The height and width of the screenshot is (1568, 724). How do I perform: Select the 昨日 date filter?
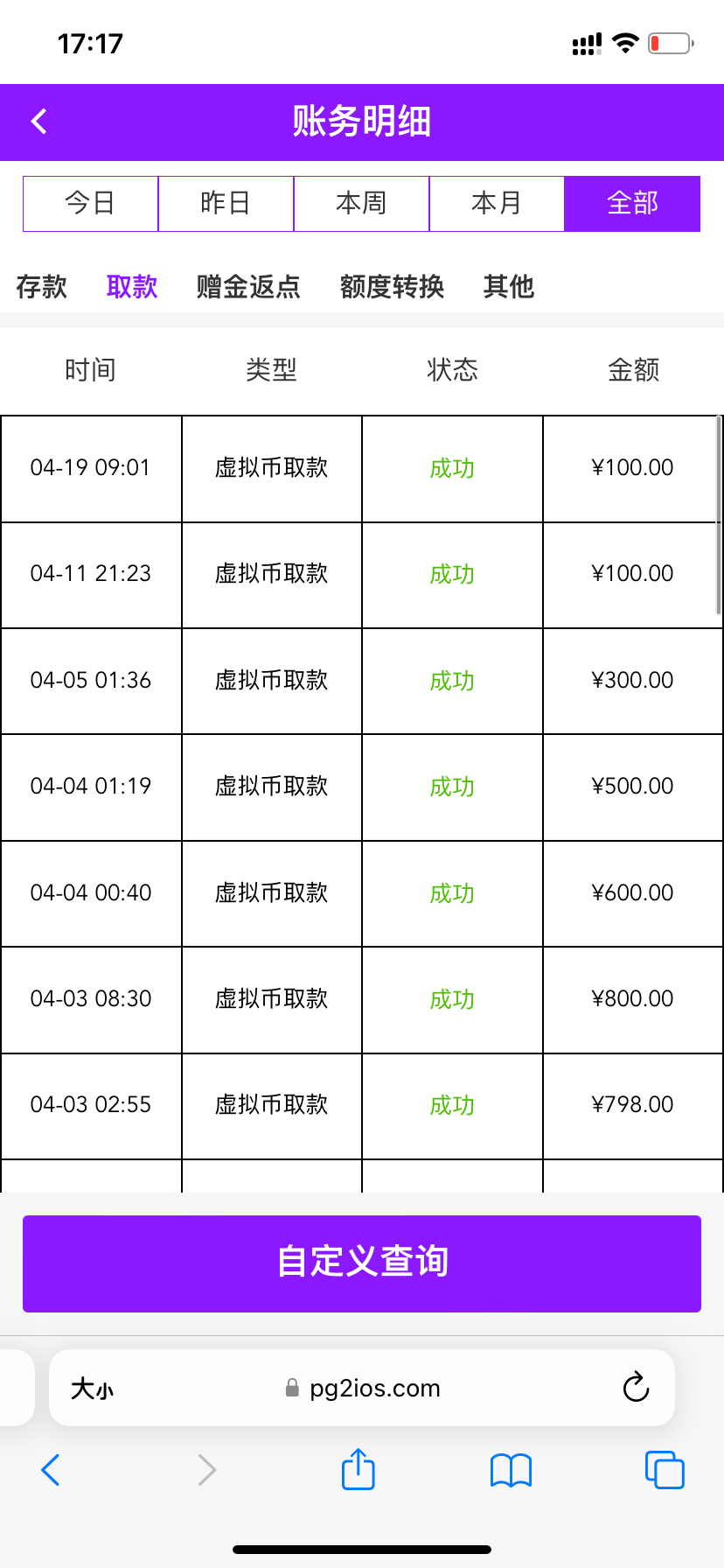click(x=226, y=203)
